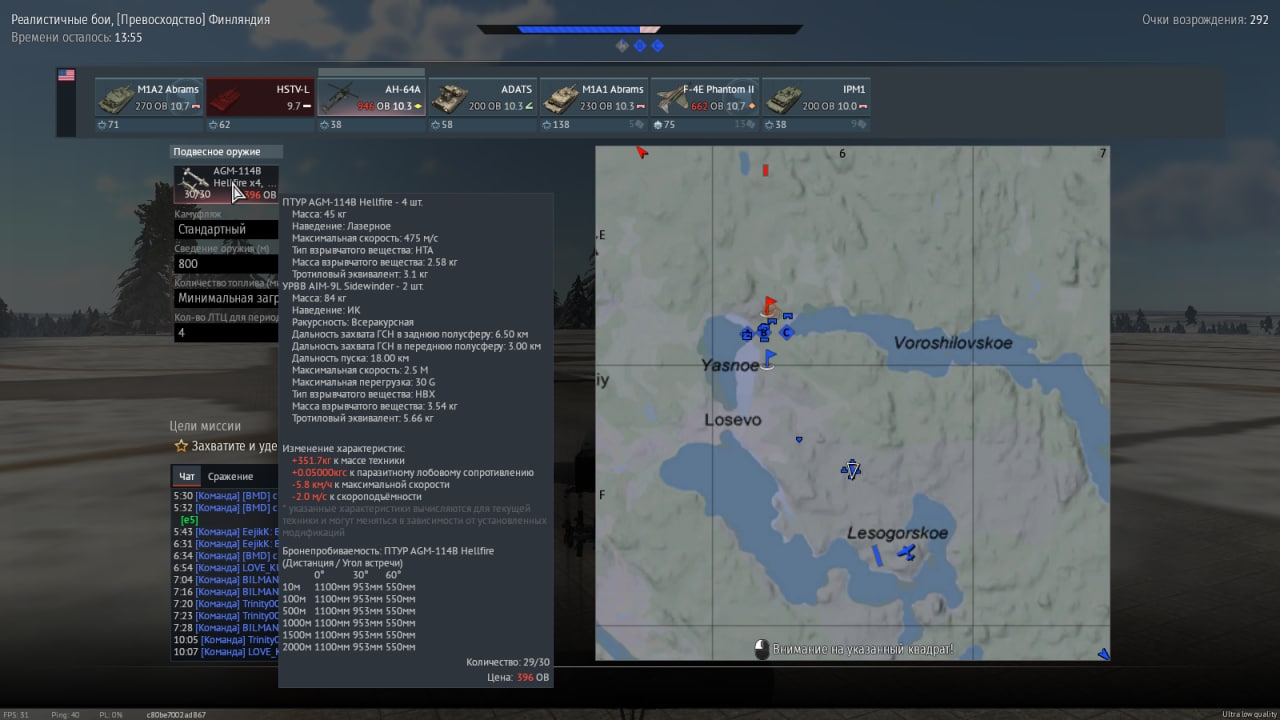Screen dimensions: 1280x720
Task: Open the AGM-114B Hellfire weapon preset selector
Action: [226, 183]
